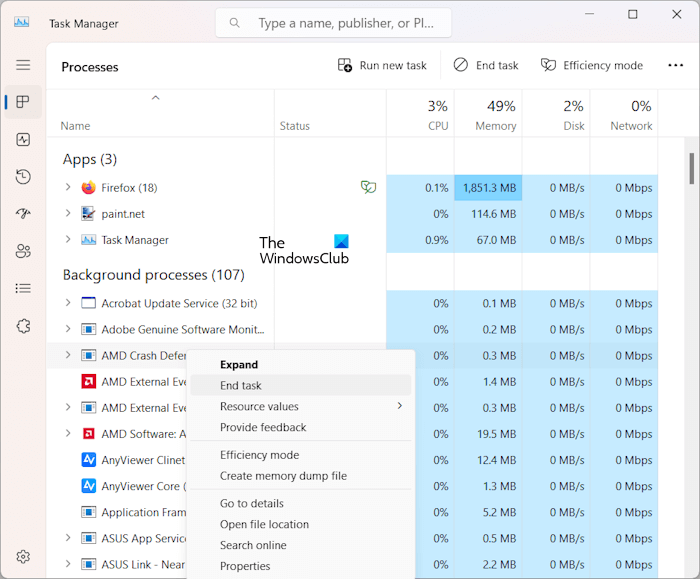Open Task Manager settings gear
Viewport: 700px width, 579px height.
(23, 557)
